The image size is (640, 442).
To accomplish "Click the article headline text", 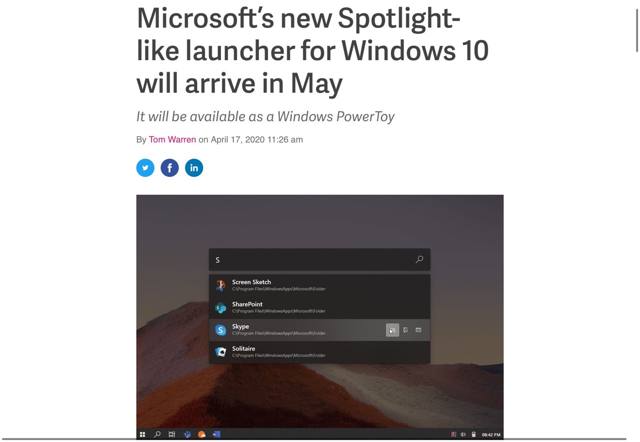I will pos(312,51).
